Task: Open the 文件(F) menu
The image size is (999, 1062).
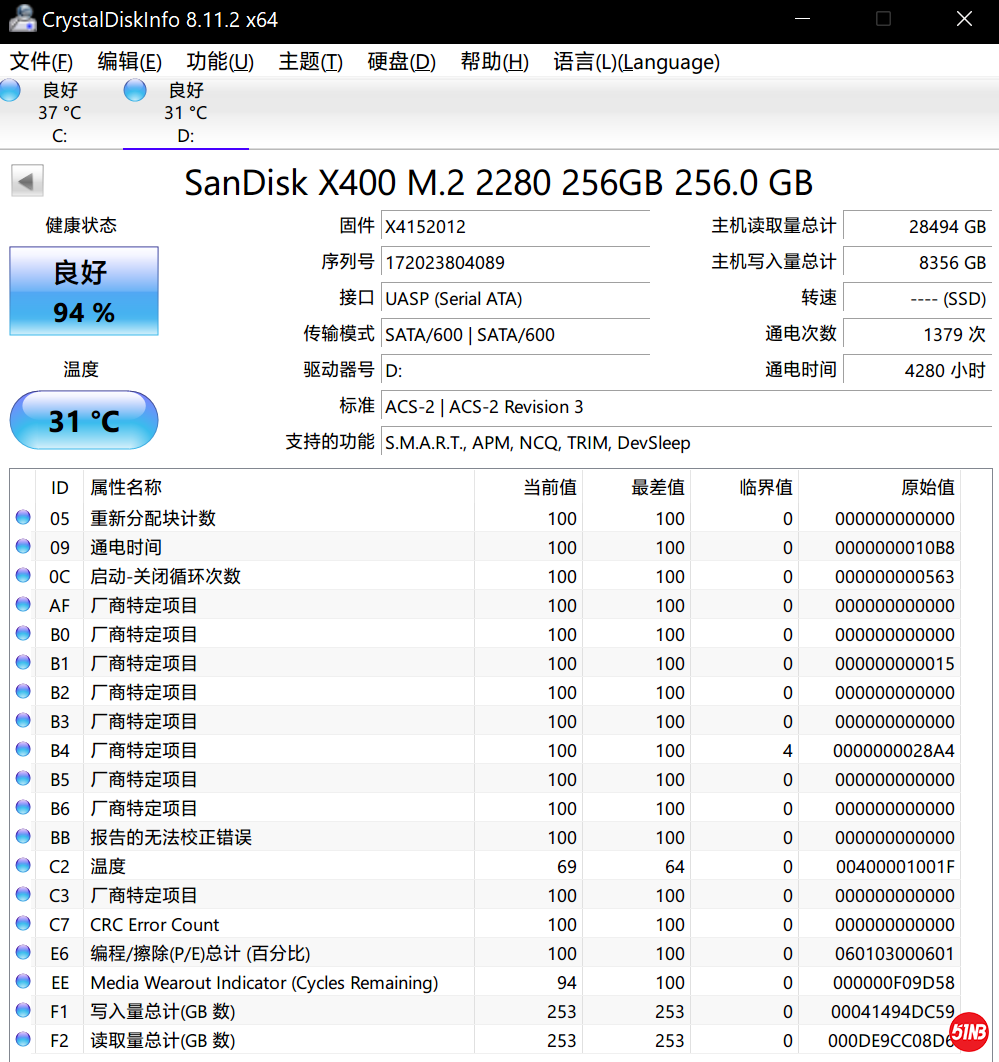Action: tap(42, 62)
